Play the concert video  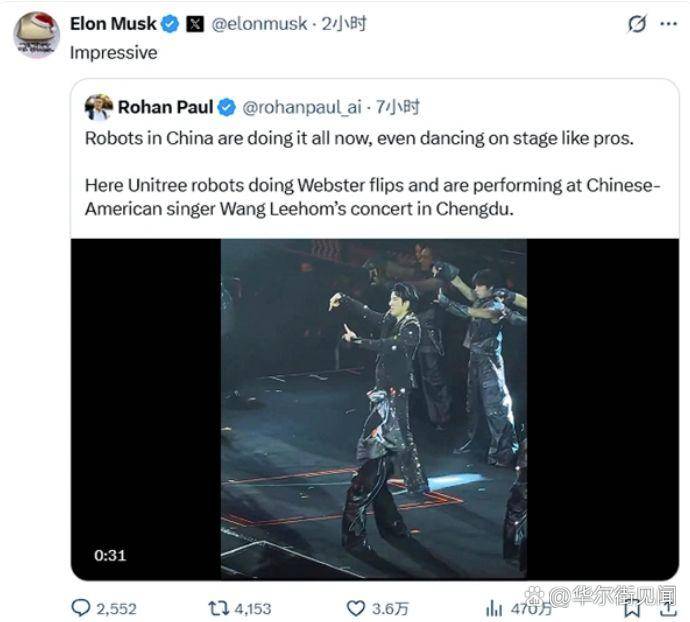[374, 408]
